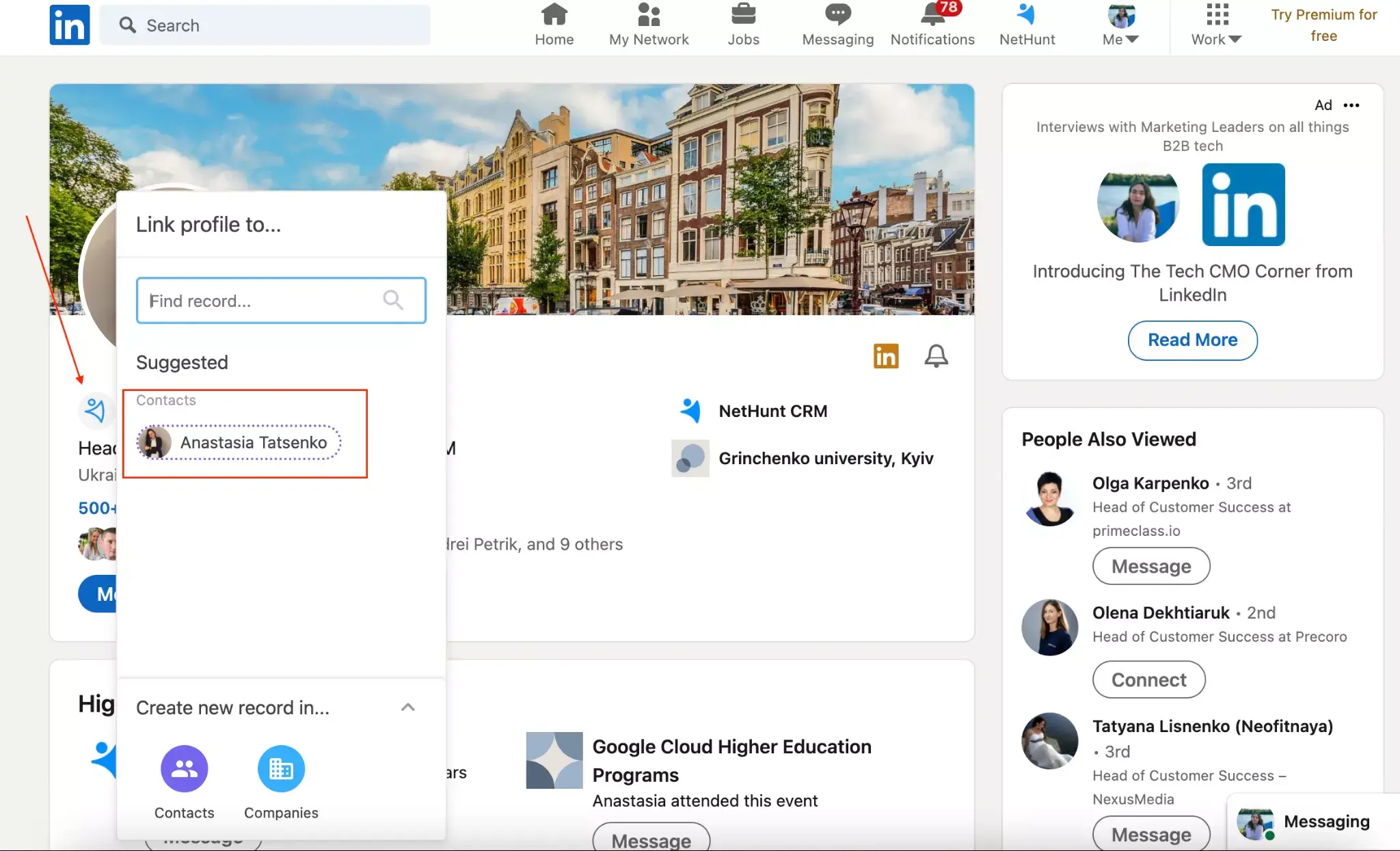Click the Find record input field
Screen dimensions: 1400x851
(281, 300)
